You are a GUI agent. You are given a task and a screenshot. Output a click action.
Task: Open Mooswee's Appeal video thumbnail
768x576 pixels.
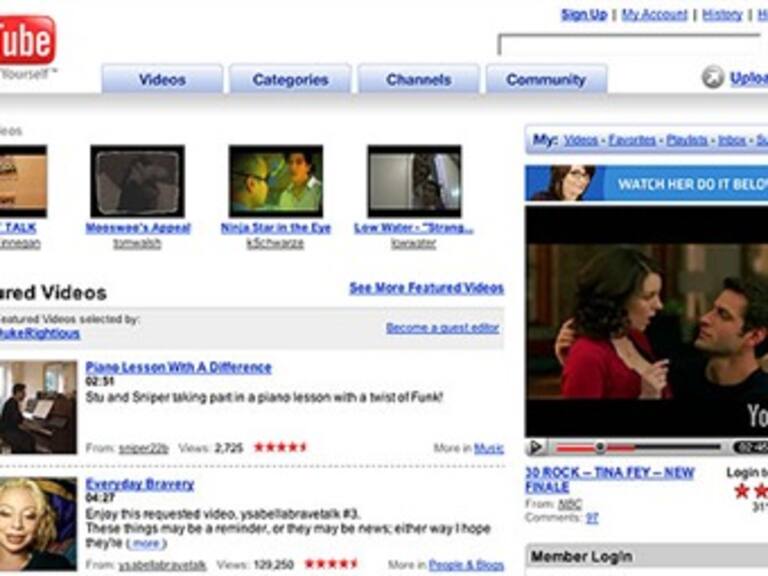[x=138, y=181]
